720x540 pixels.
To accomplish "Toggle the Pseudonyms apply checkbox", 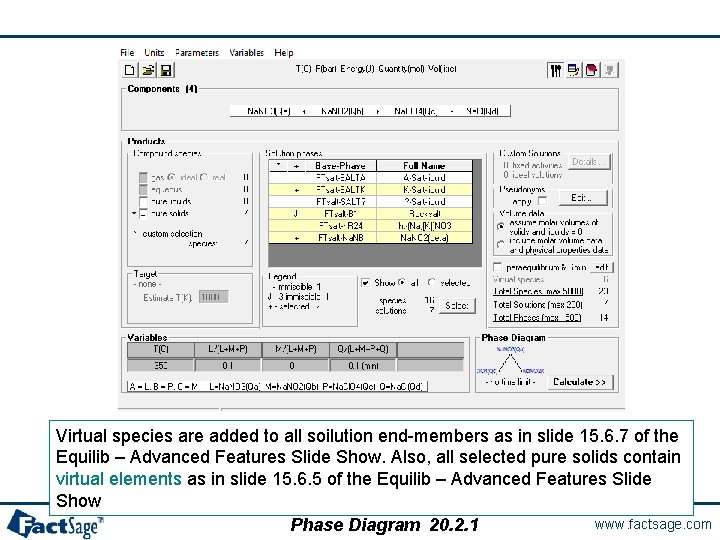I will click(543, 201).
